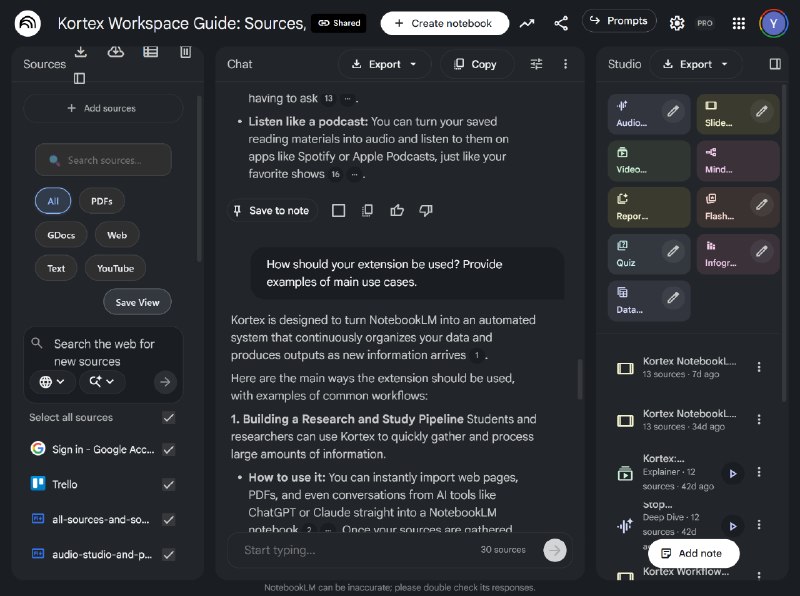The width and height of the screenshot is (800, 596).
Task: Open chat response settings via the sliders icon
Action: pyautogui.click(x=536, y=63)
